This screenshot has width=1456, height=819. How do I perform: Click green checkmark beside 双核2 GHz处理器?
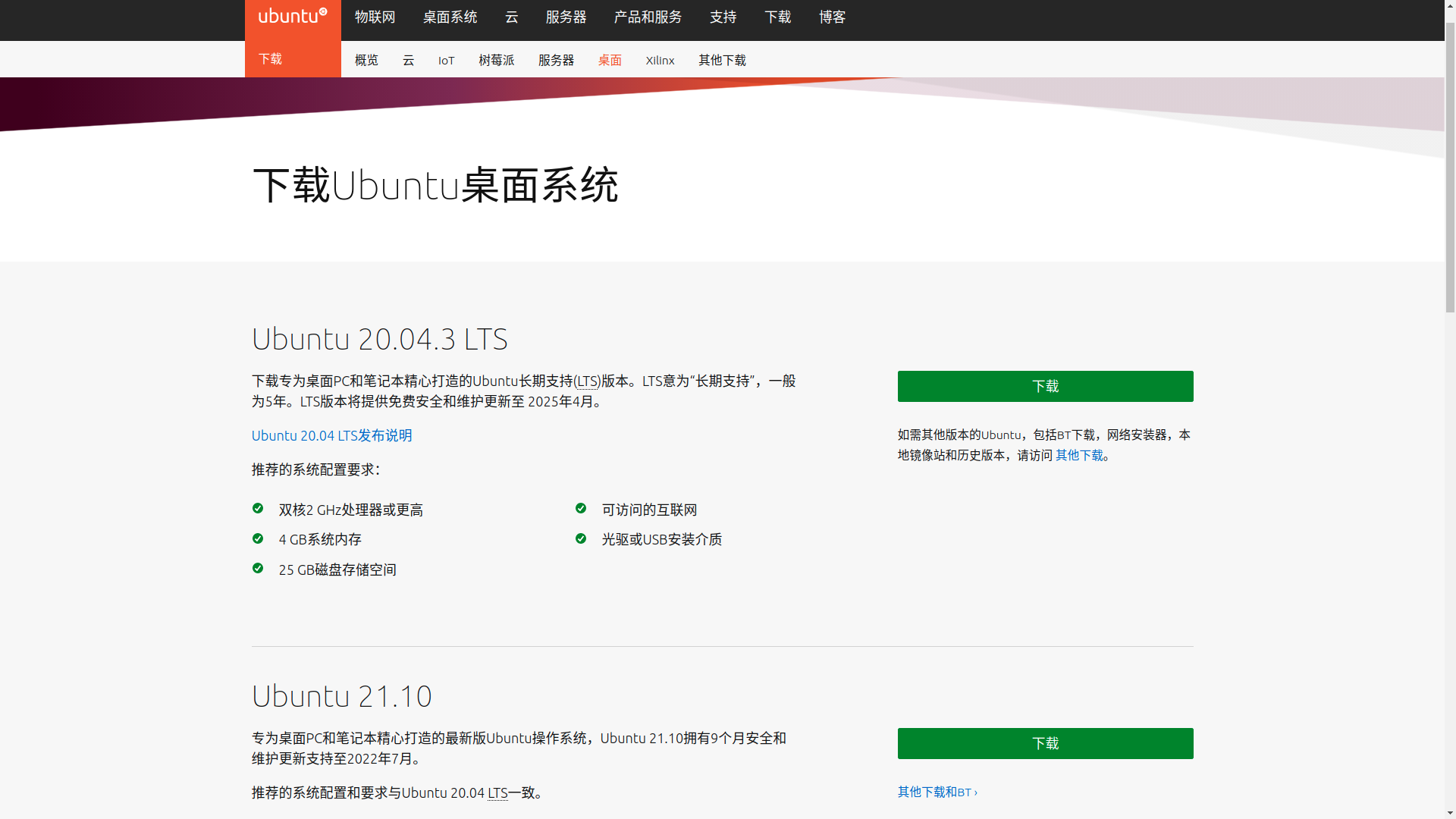258,509
